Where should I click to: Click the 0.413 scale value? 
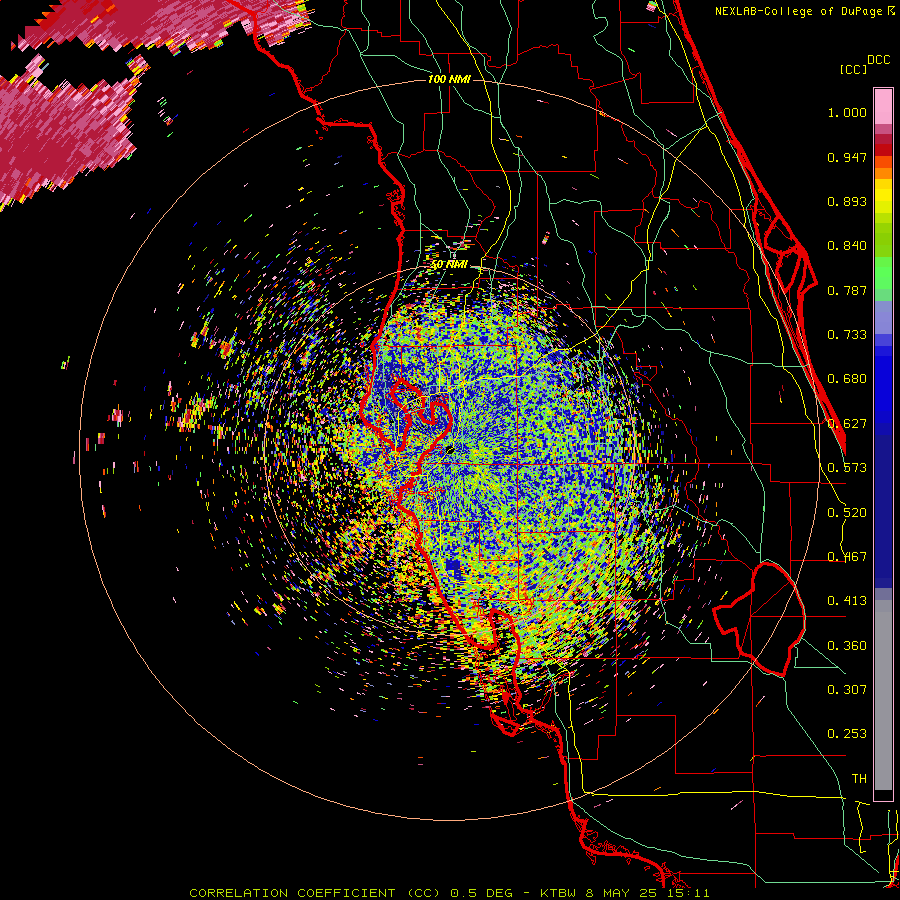[847, 601]
